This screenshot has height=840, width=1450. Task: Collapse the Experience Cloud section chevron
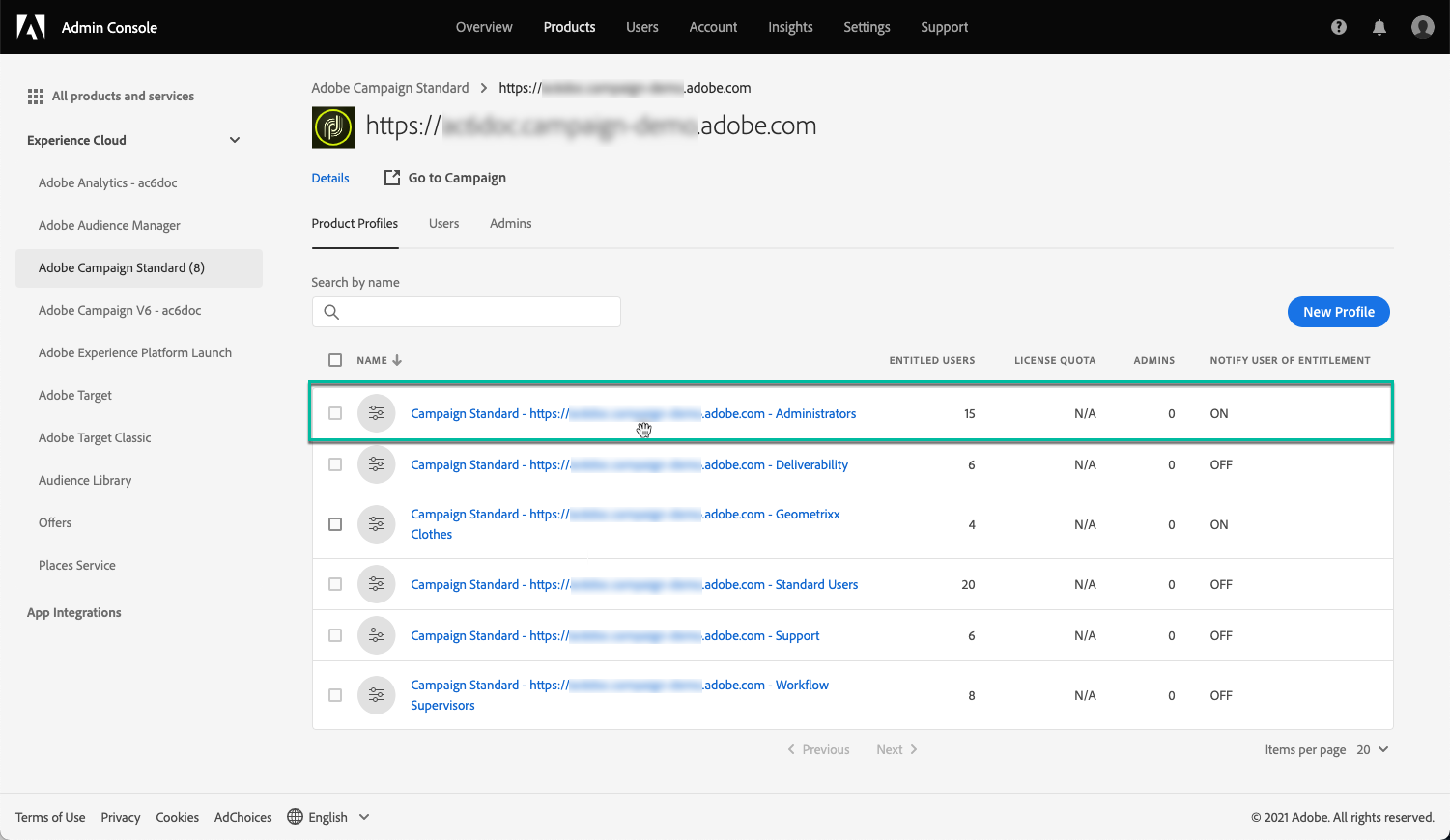235,140
